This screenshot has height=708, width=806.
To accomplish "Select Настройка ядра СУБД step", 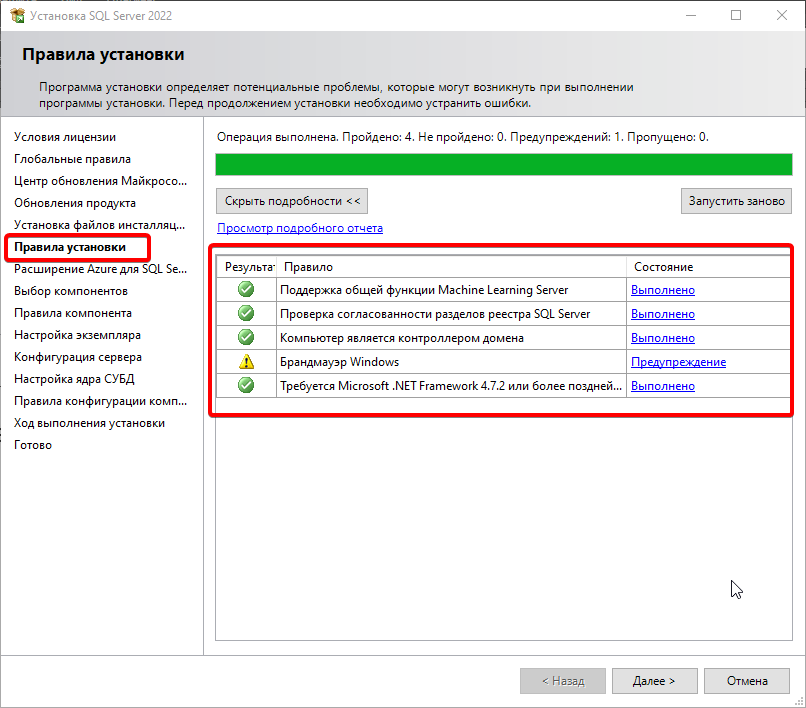I will (x=74, y=379).
